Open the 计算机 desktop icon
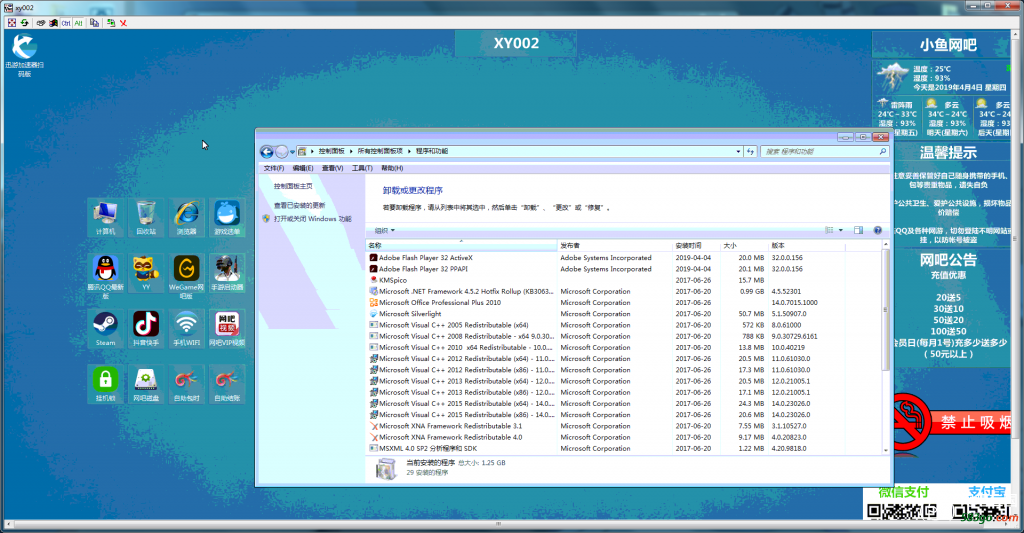Viewport: 1024px width, 533px height. (105, 218)
